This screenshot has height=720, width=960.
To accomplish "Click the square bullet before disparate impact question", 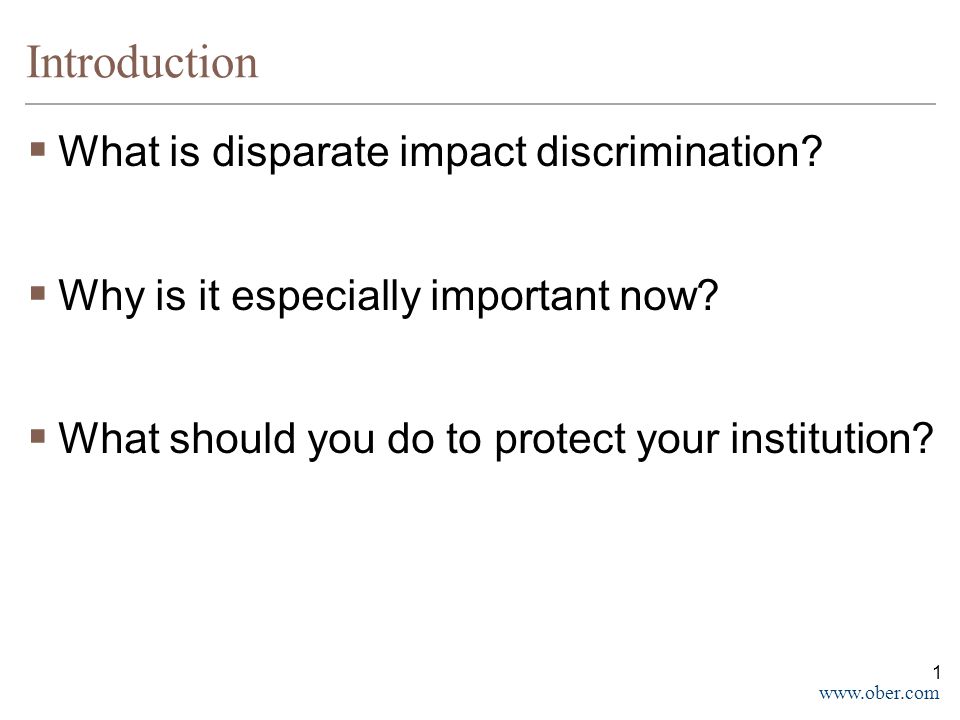I will pos(38,150).
